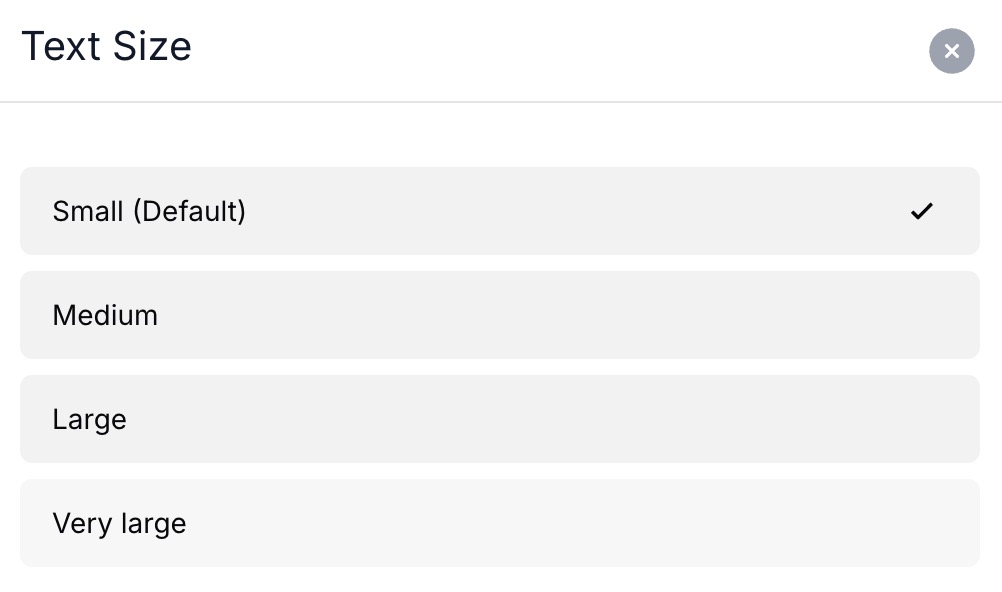Tap the currently selected Small (Default) row
The width and height of the screenshot is (1002, 592).
pyautogui.click(x=499, y=211)
